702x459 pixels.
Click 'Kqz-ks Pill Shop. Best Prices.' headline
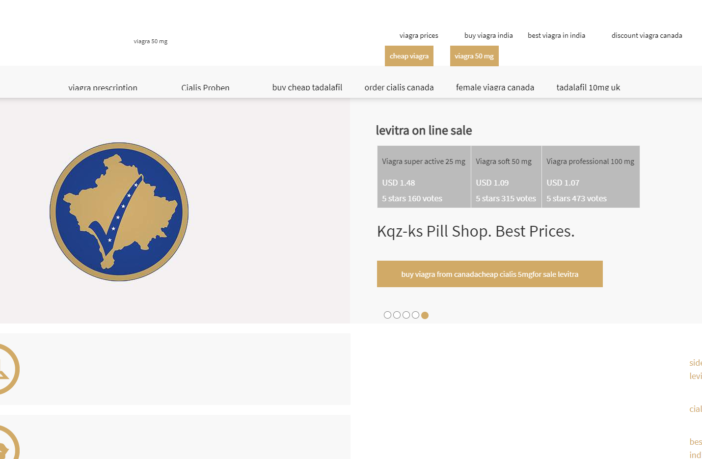click(475, 232)
